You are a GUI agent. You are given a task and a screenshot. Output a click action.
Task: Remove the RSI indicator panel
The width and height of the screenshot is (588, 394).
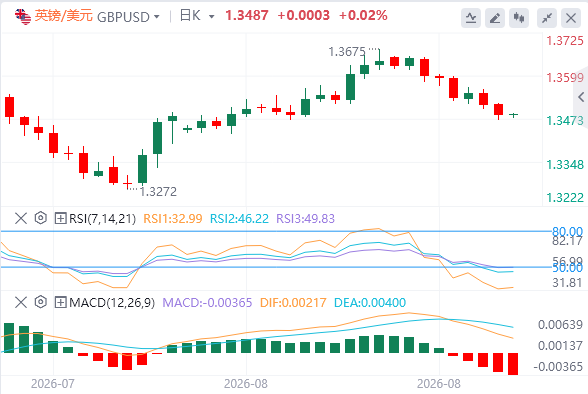(21, 218)
